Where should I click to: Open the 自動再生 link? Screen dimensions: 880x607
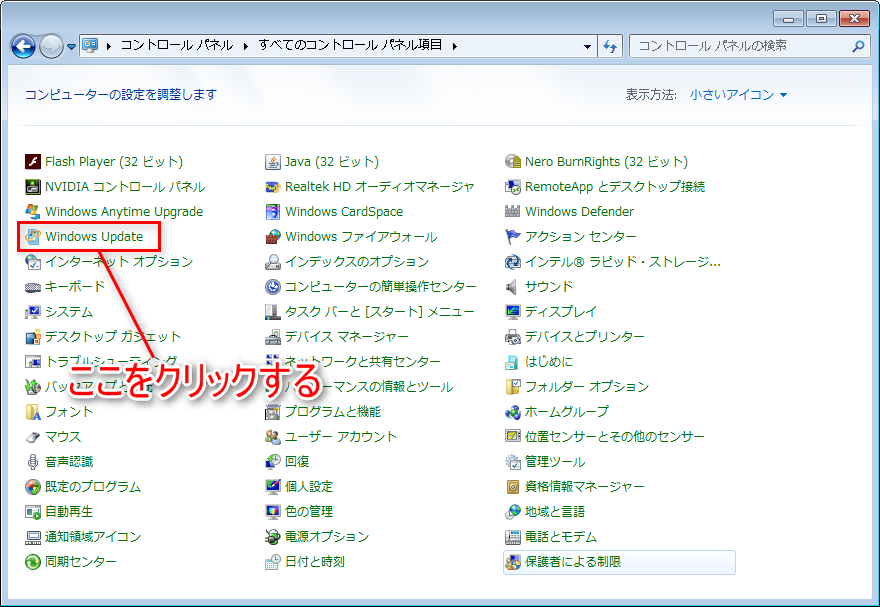[x=69, y=512]
